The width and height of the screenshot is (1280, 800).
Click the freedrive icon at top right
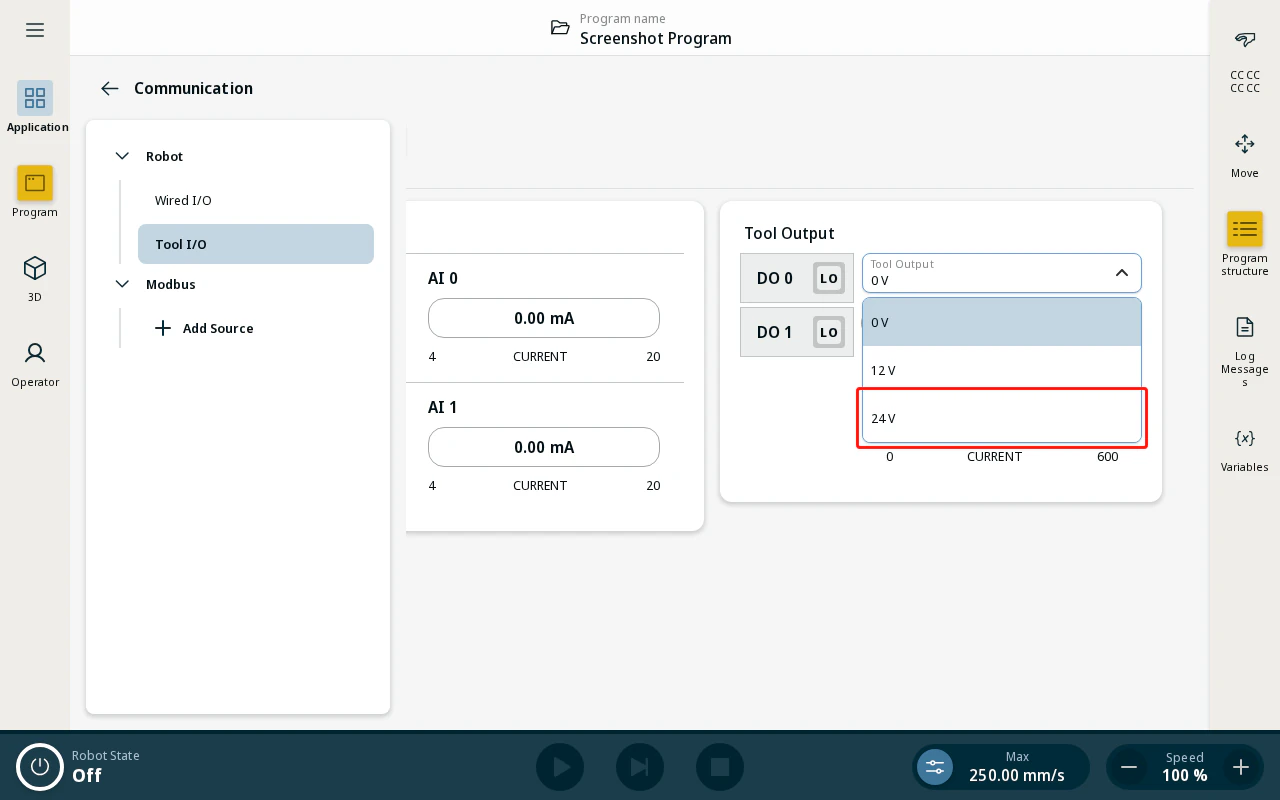(1245, 40)
